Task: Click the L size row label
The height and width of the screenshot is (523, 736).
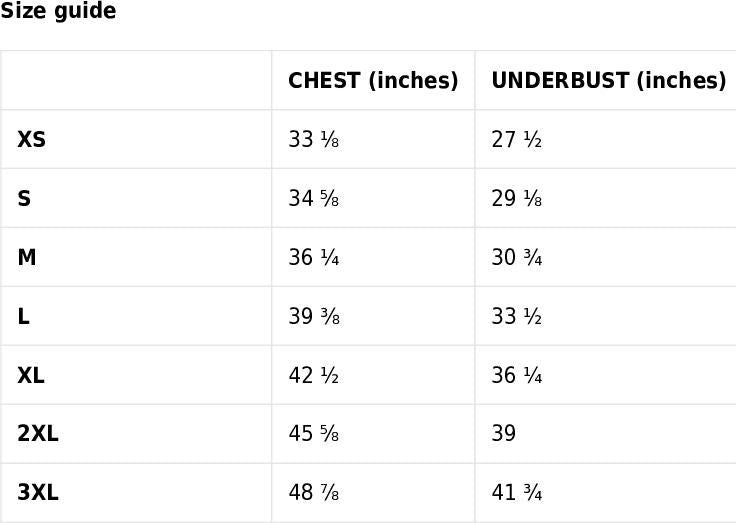Action: click(23, 317)
